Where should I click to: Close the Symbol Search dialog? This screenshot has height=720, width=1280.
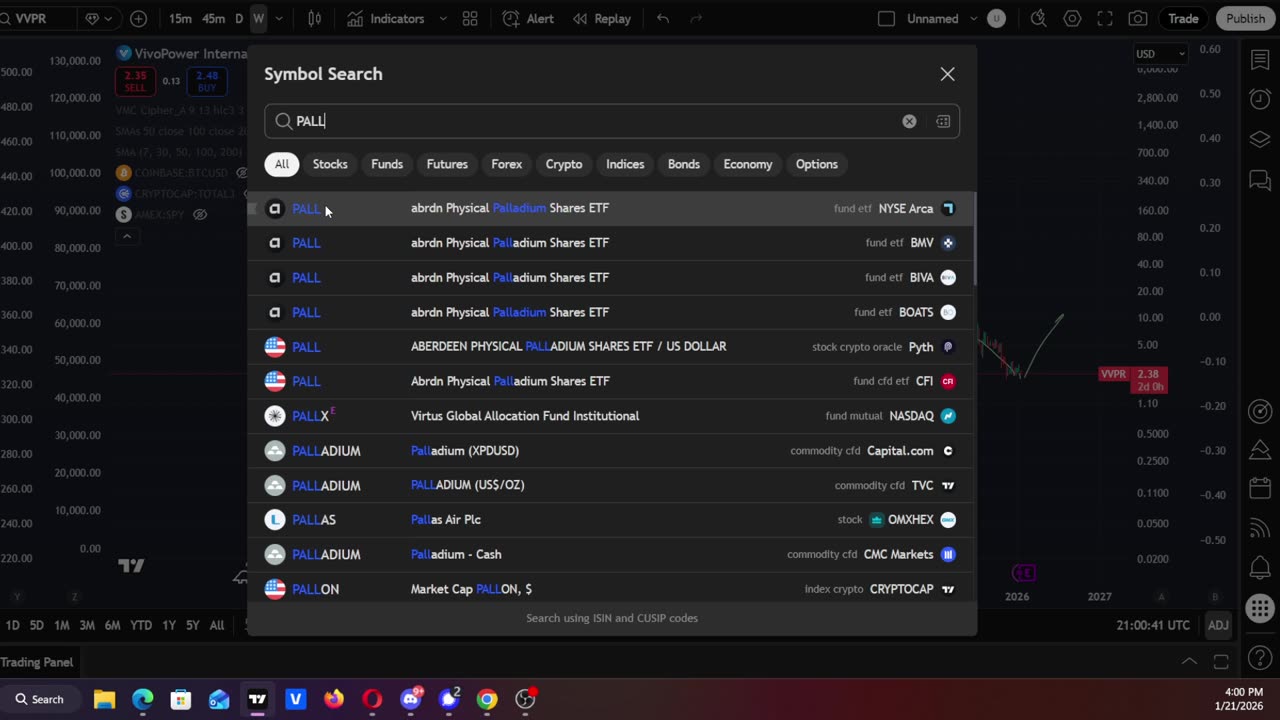(x=947, y=74)
